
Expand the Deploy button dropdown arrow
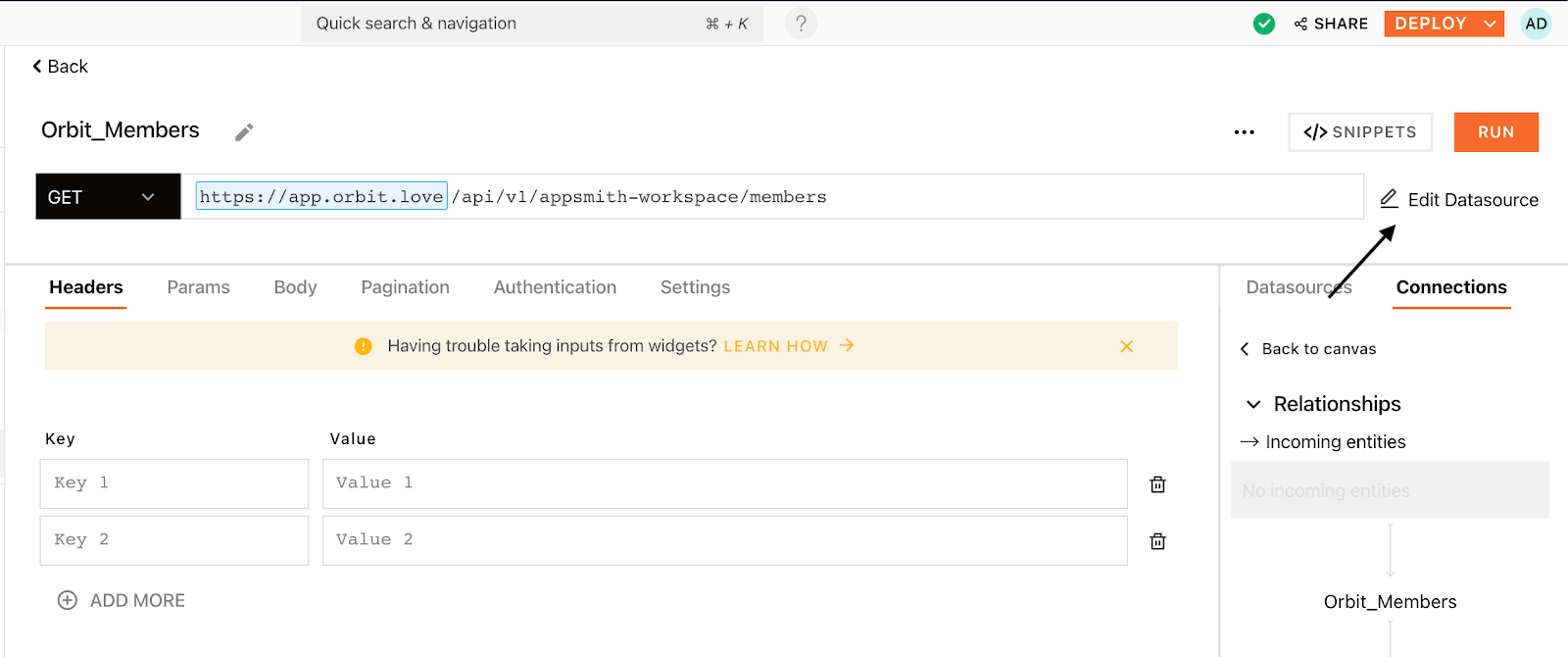pyautogui.click(x=1491, y=24)
